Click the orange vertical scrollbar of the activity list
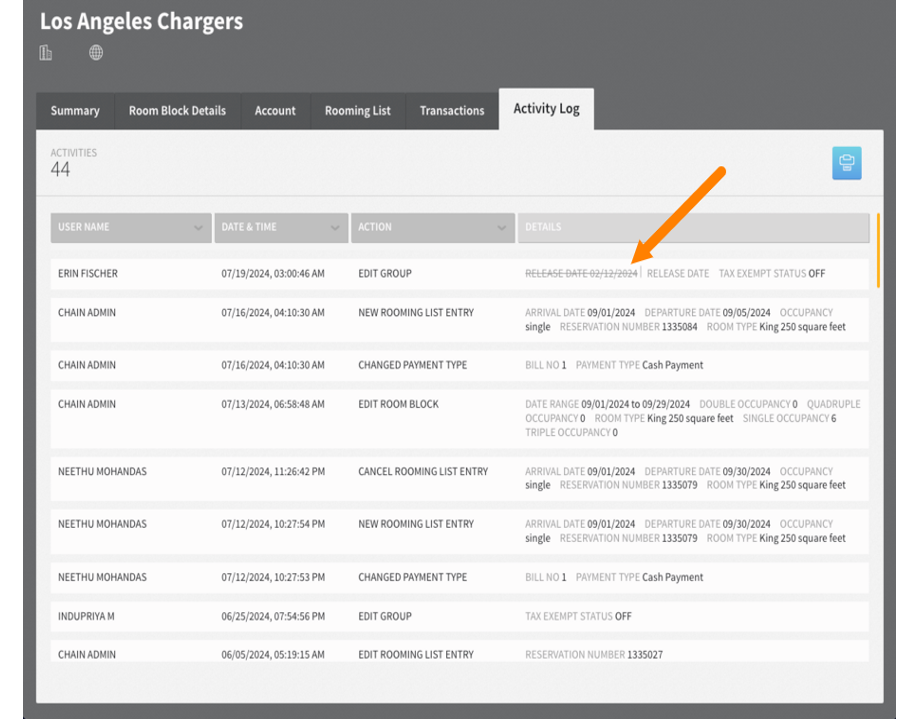The image size is (920, 719). pos(878,251)
